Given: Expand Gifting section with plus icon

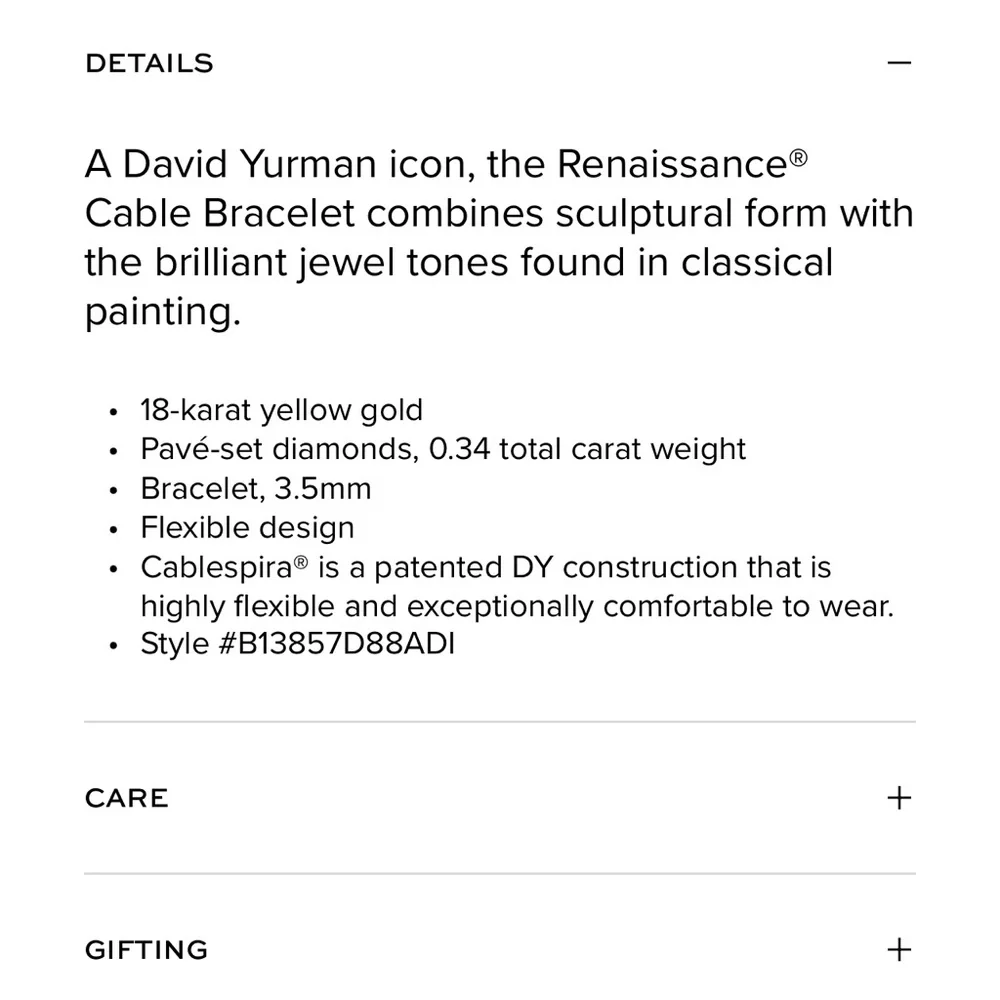Looking at the screenshot, I should click(899, 949).
